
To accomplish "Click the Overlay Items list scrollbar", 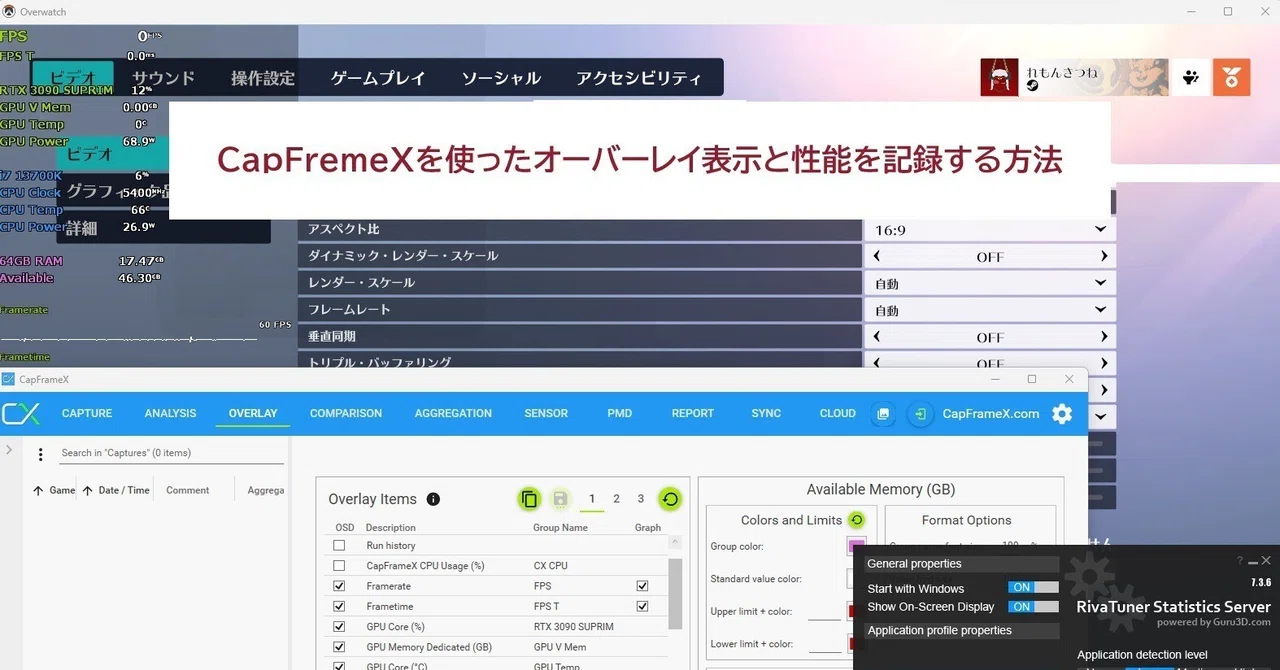I will (675, 592).
